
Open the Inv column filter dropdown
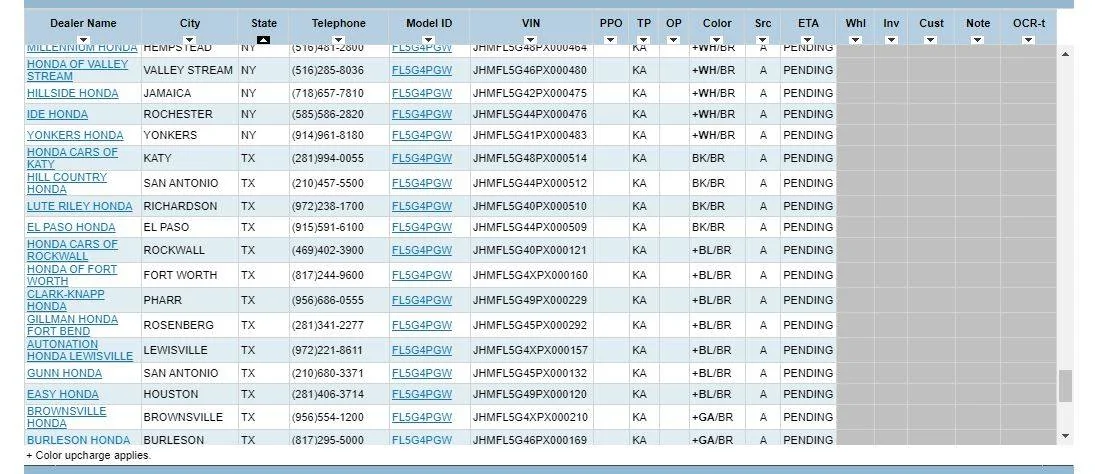(891, 40)
